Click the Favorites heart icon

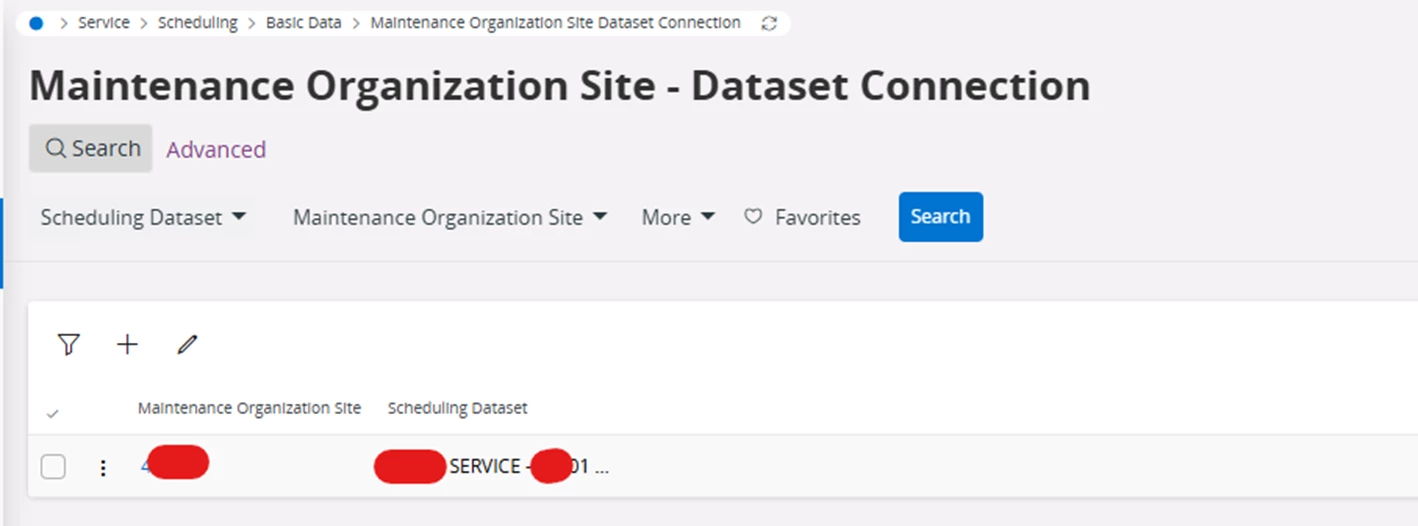click(753, 217)
